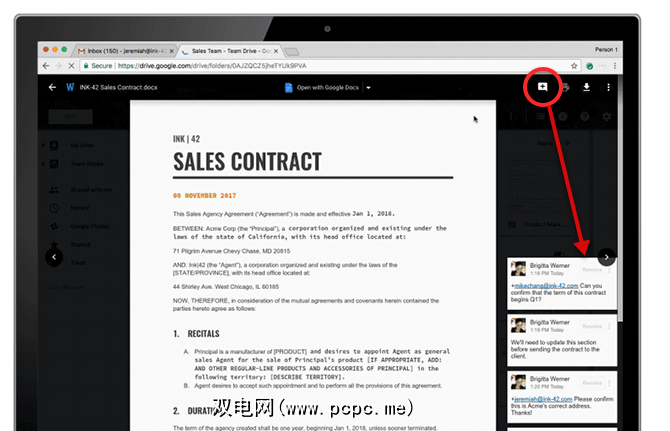Print the document with printer icon
The height and width of the screenshot is (431, 670).
click(565, 87)
